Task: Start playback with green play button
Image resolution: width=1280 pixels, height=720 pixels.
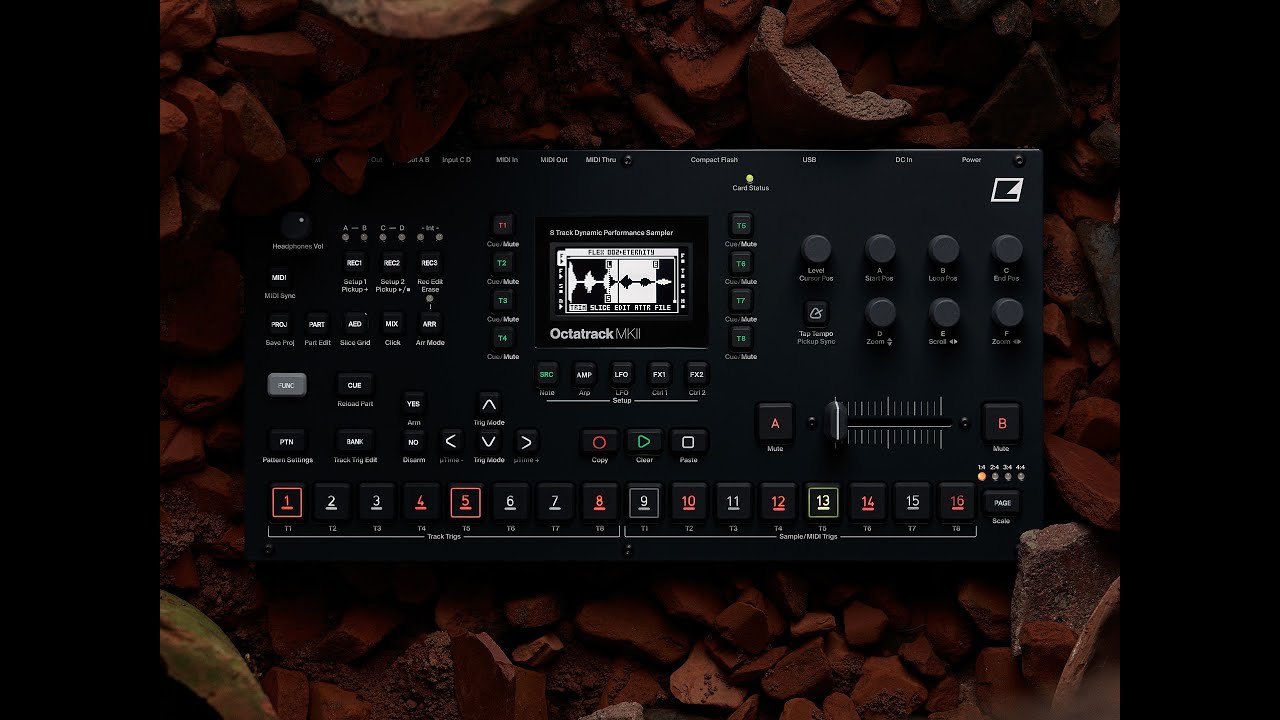Action: 644,442
